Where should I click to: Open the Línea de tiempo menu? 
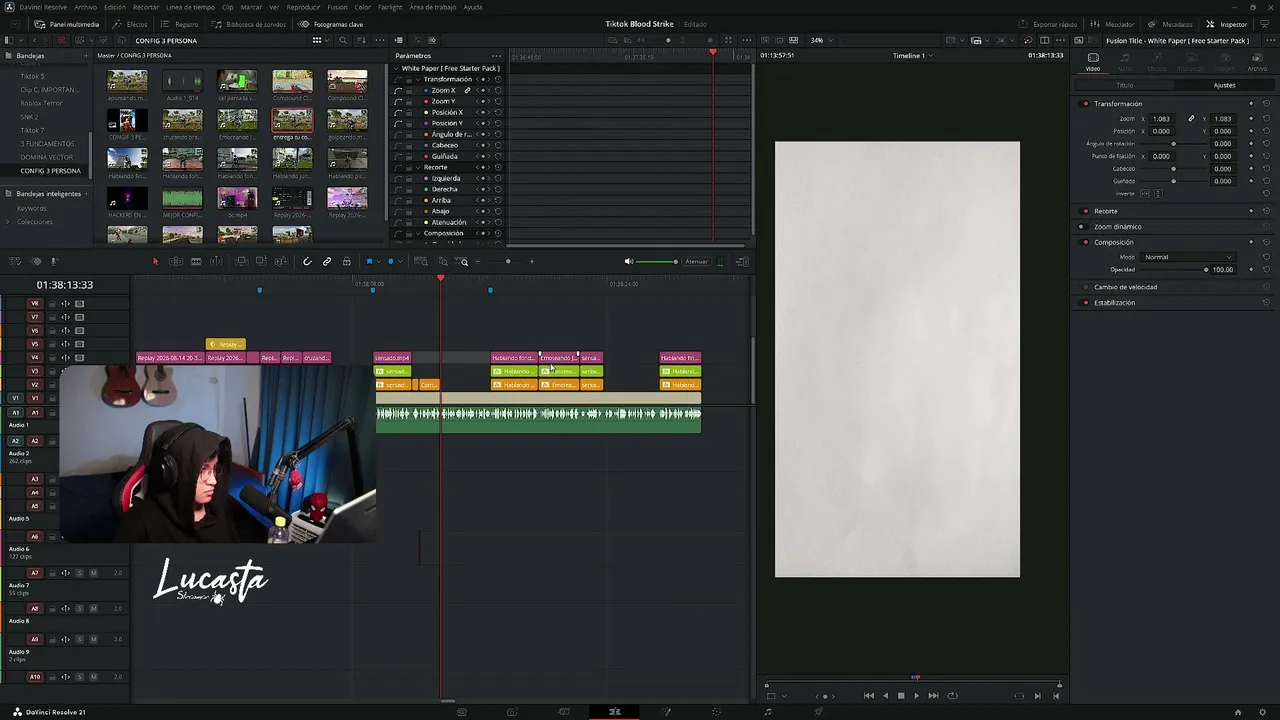pos(190,7)
